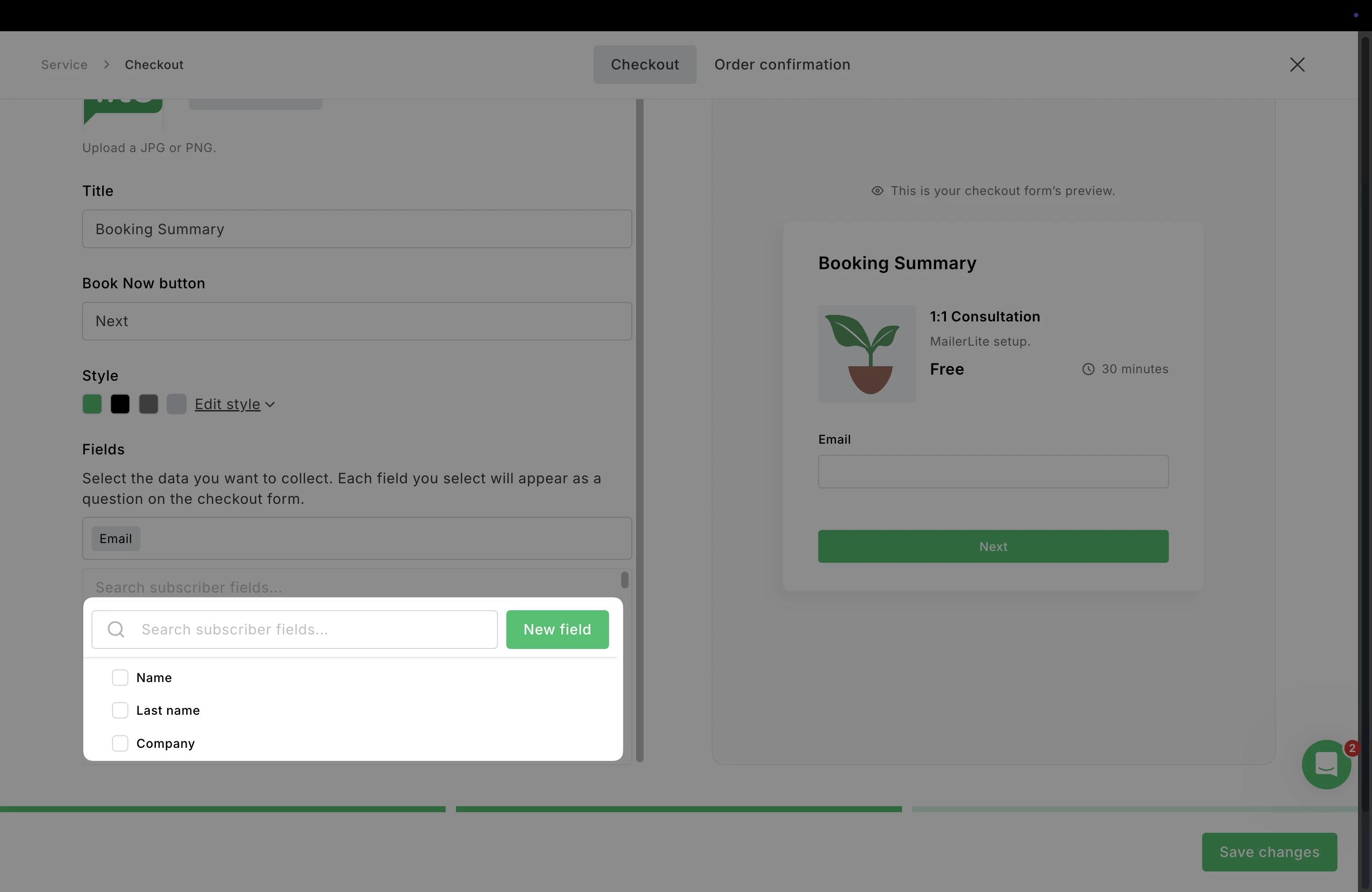Click the search magnifier icon in fields popup

coord(116,629)
